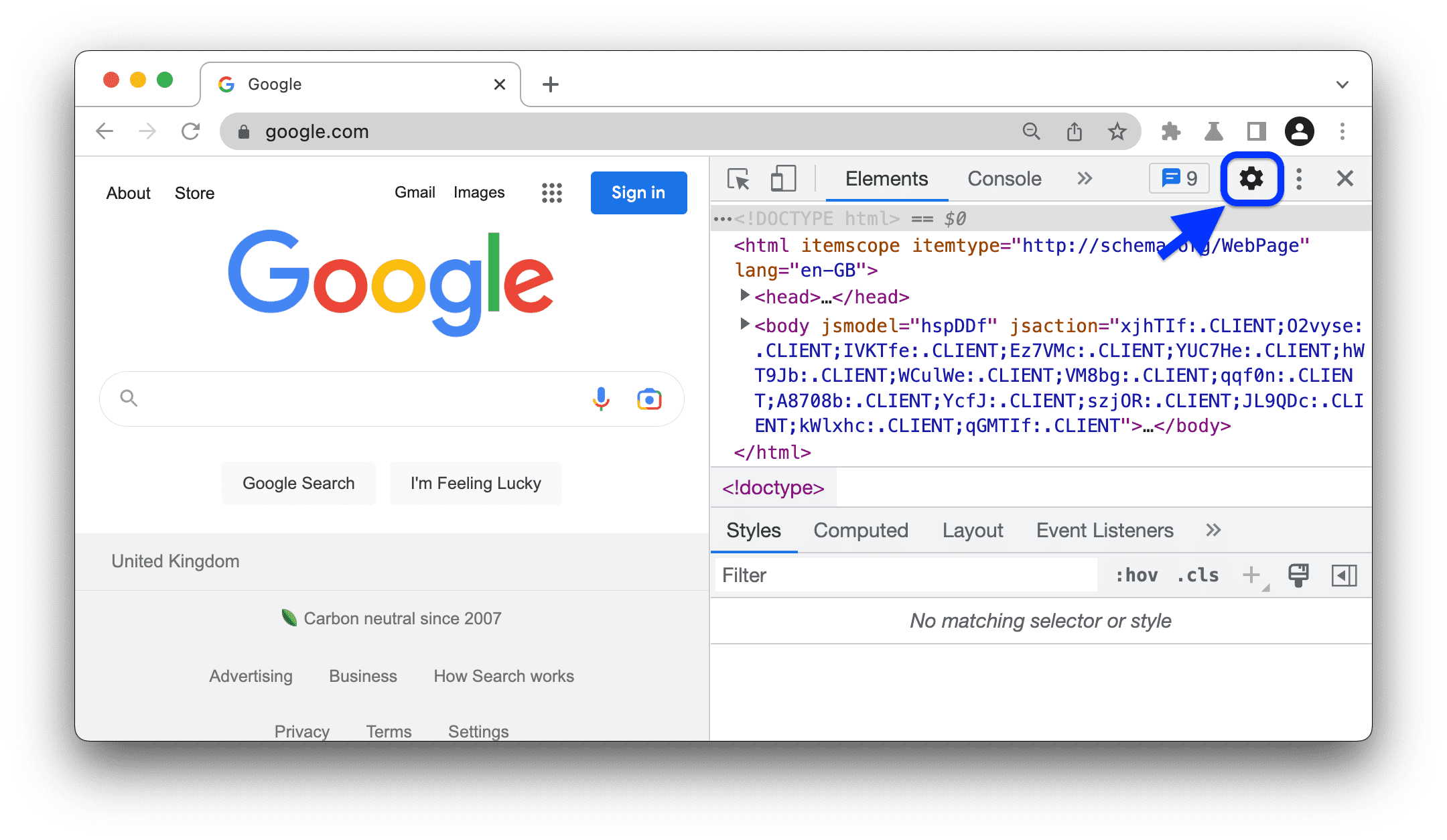The image size is (1447, 840).
Task: Click I'm Feeling Lucky button
Action: [475, 484]
